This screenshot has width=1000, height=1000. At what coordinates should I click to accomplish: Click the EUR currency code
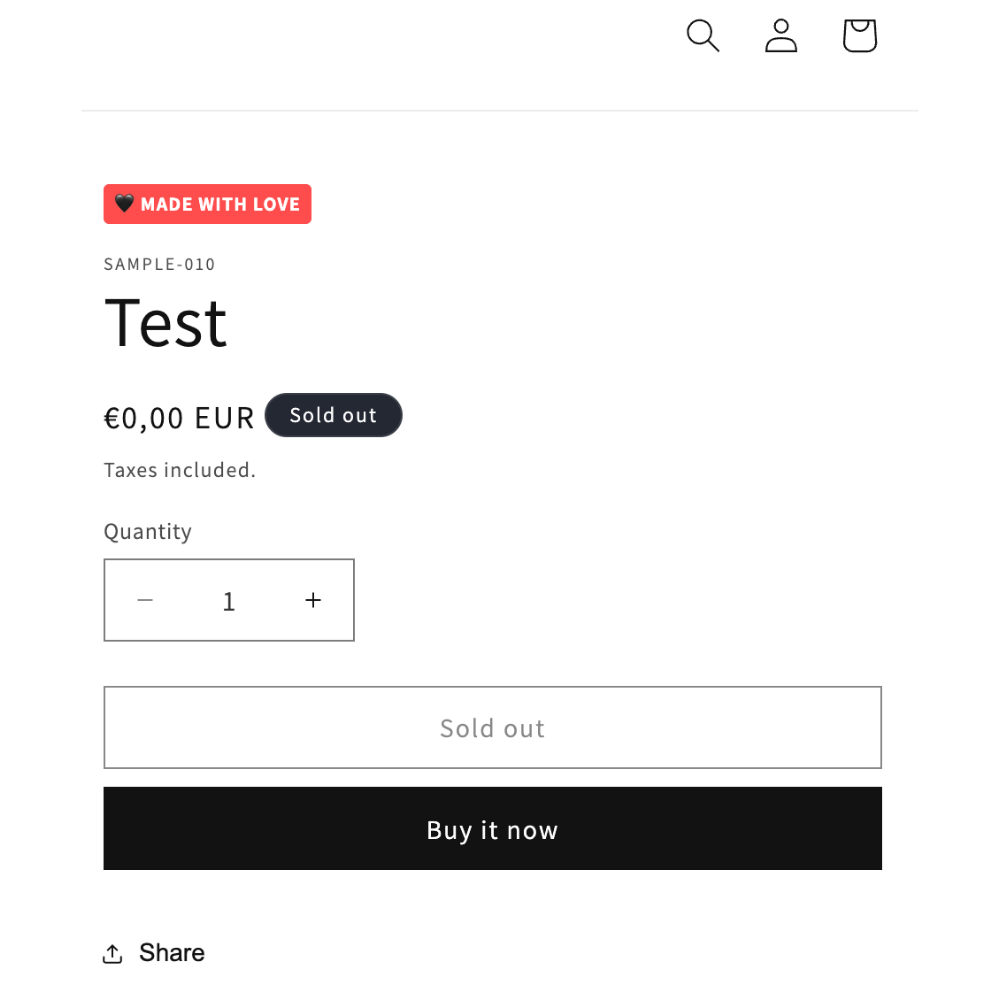(x=224, y=418)
